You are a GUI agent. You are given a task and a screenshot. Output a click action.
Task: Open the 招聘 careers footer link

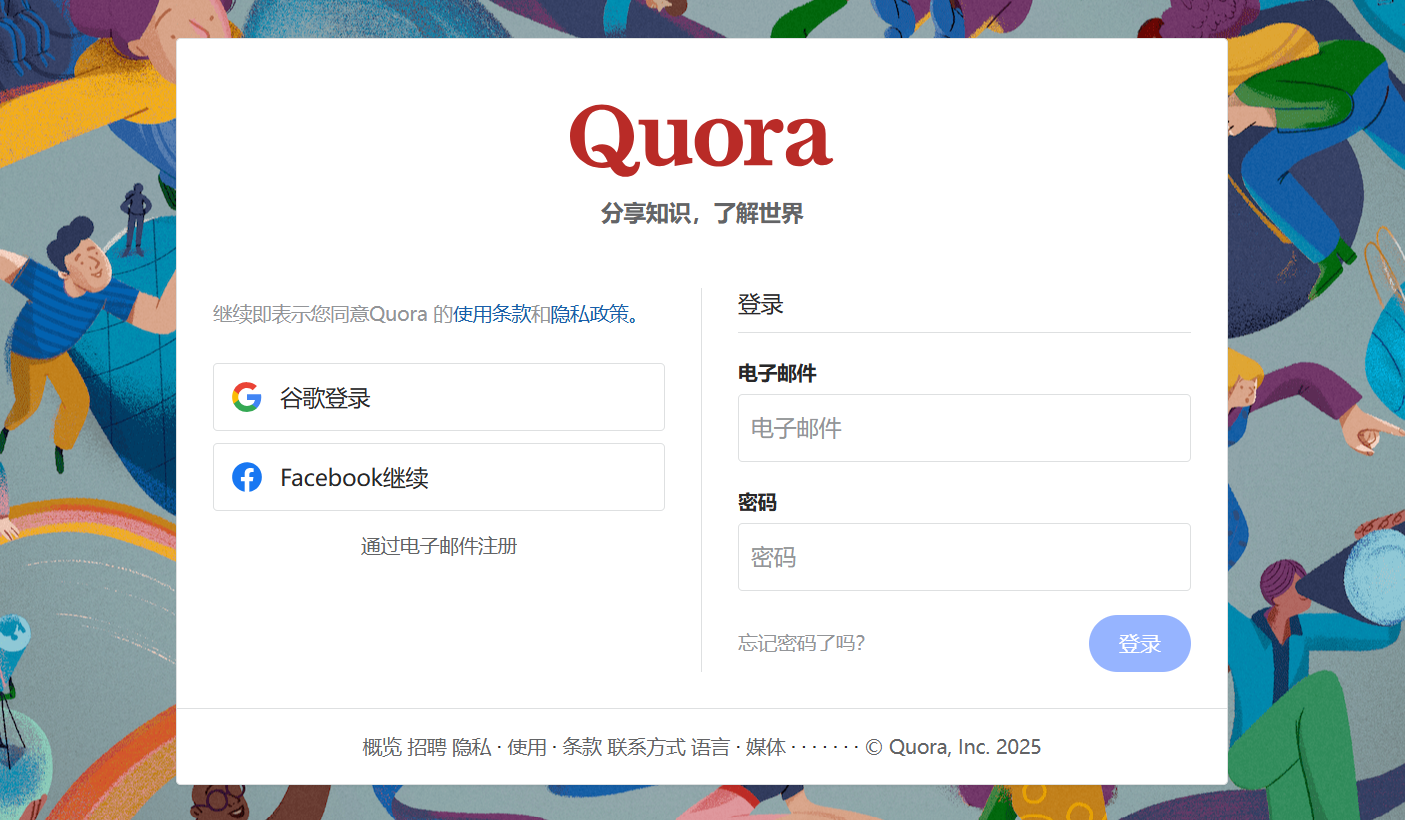[x=427, y=747]
